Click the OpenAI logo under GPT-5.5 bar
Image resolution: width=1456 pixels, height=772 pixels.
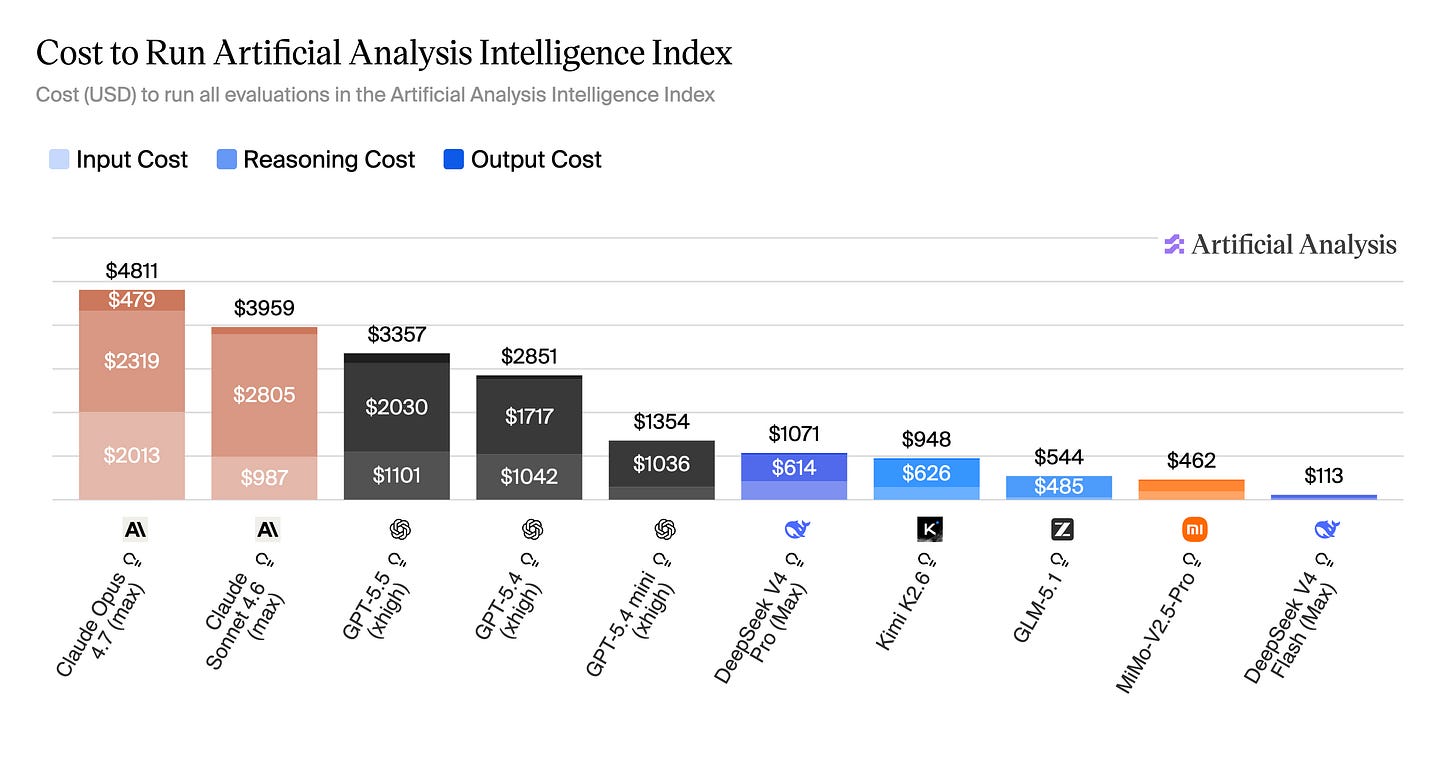point(398,529)
